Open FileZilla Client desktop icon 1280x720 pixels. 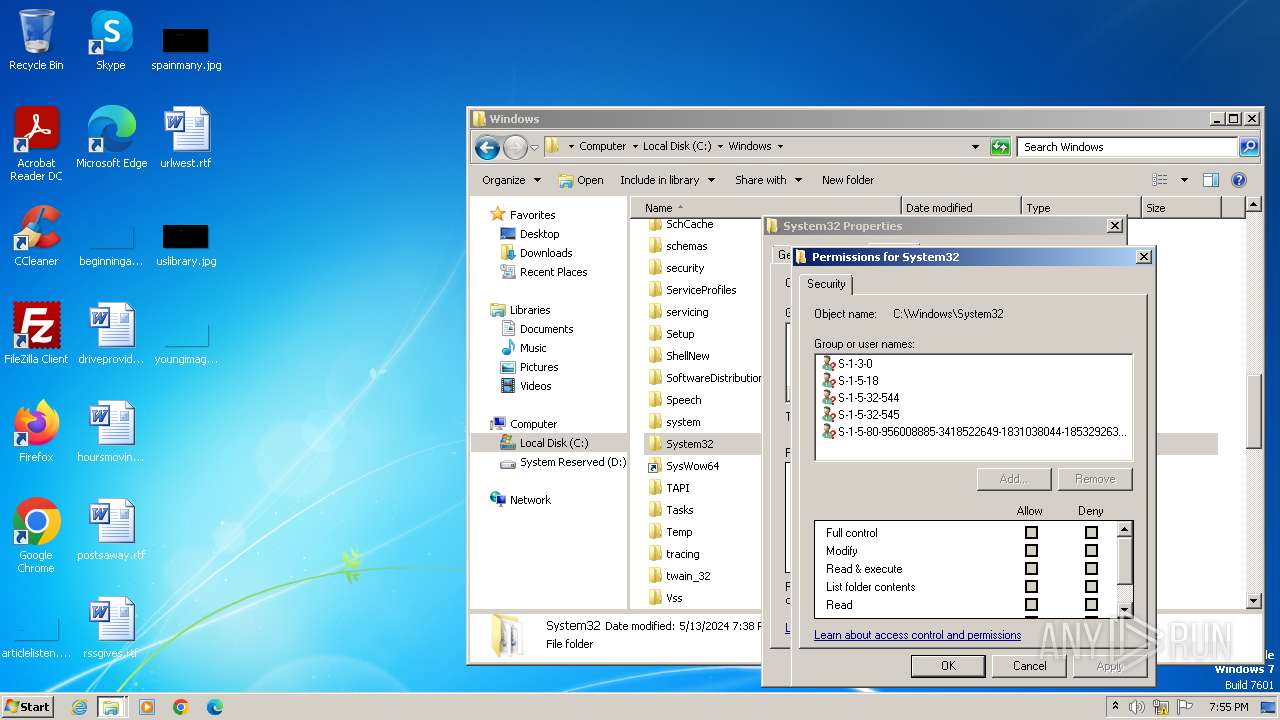(36, 326)
